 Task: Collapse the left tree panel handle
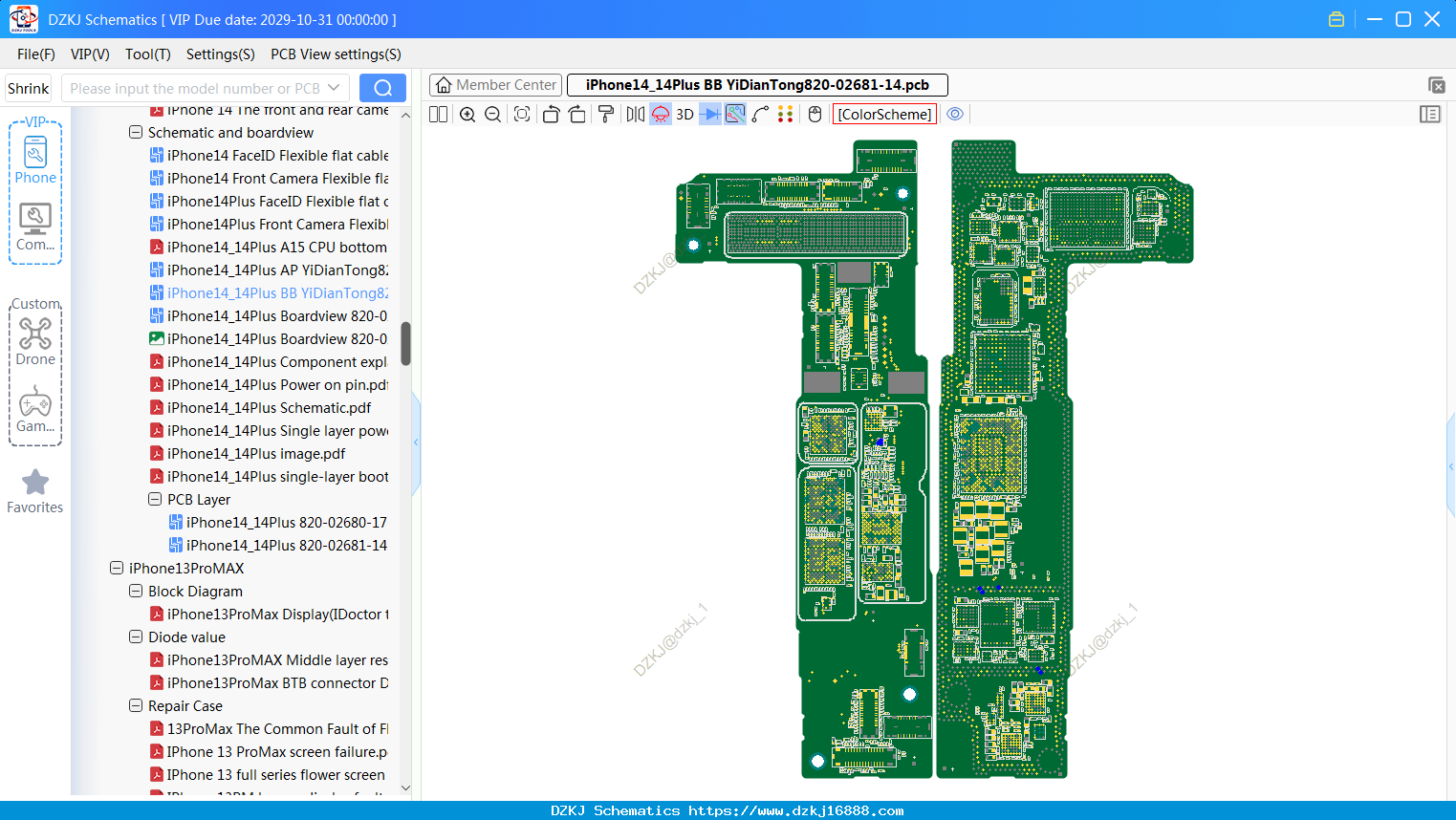[416, 442]
